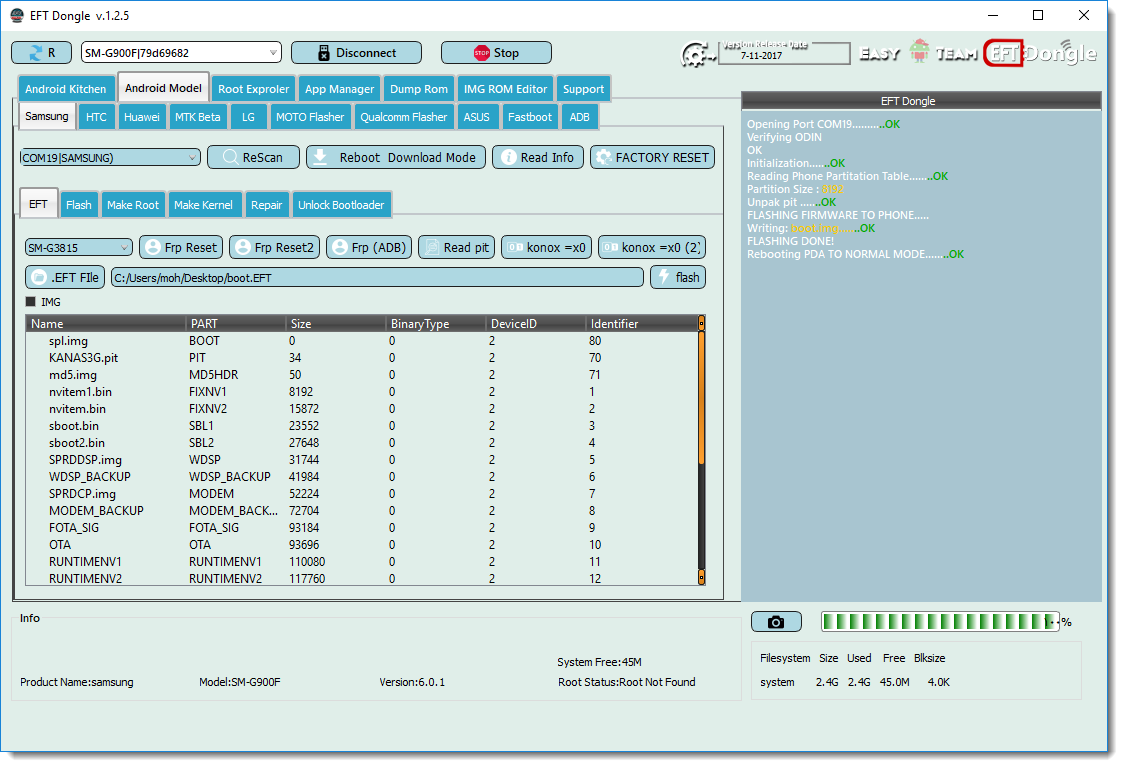The width and height of the screenshot is (1123, 767).
Task: Switch to the Dump Rom tab
Action: (419, 90)
